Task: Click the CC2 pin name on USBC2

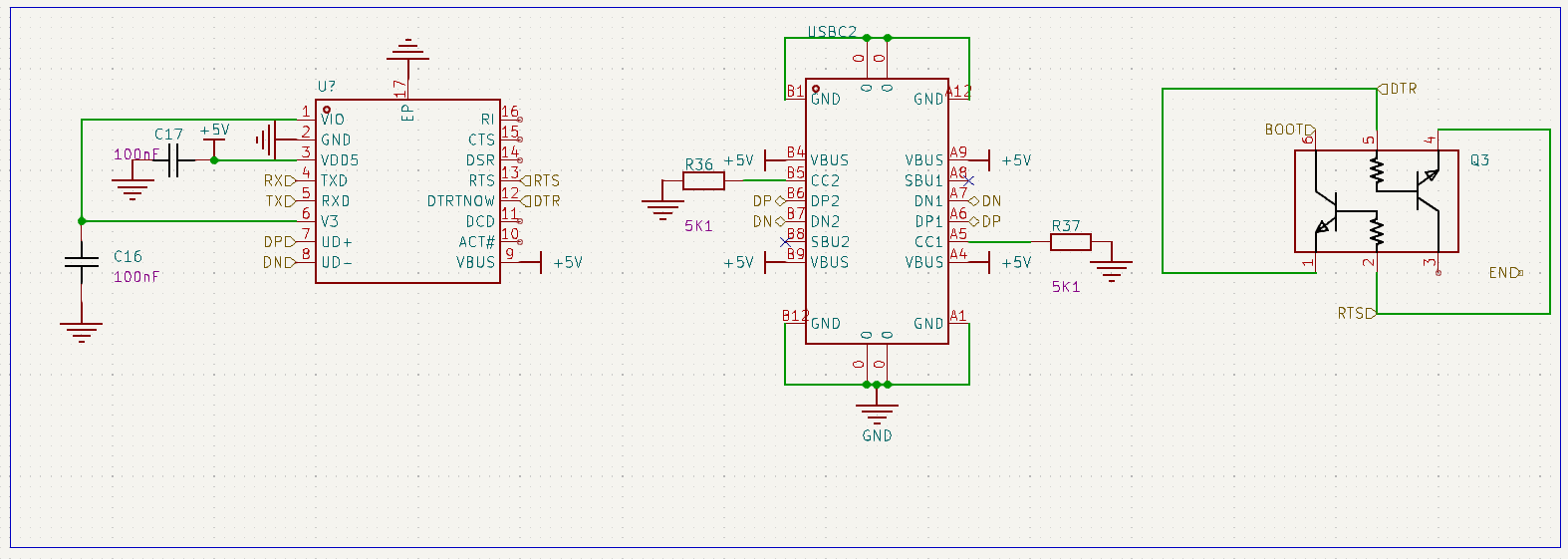Action: [825, 181]
